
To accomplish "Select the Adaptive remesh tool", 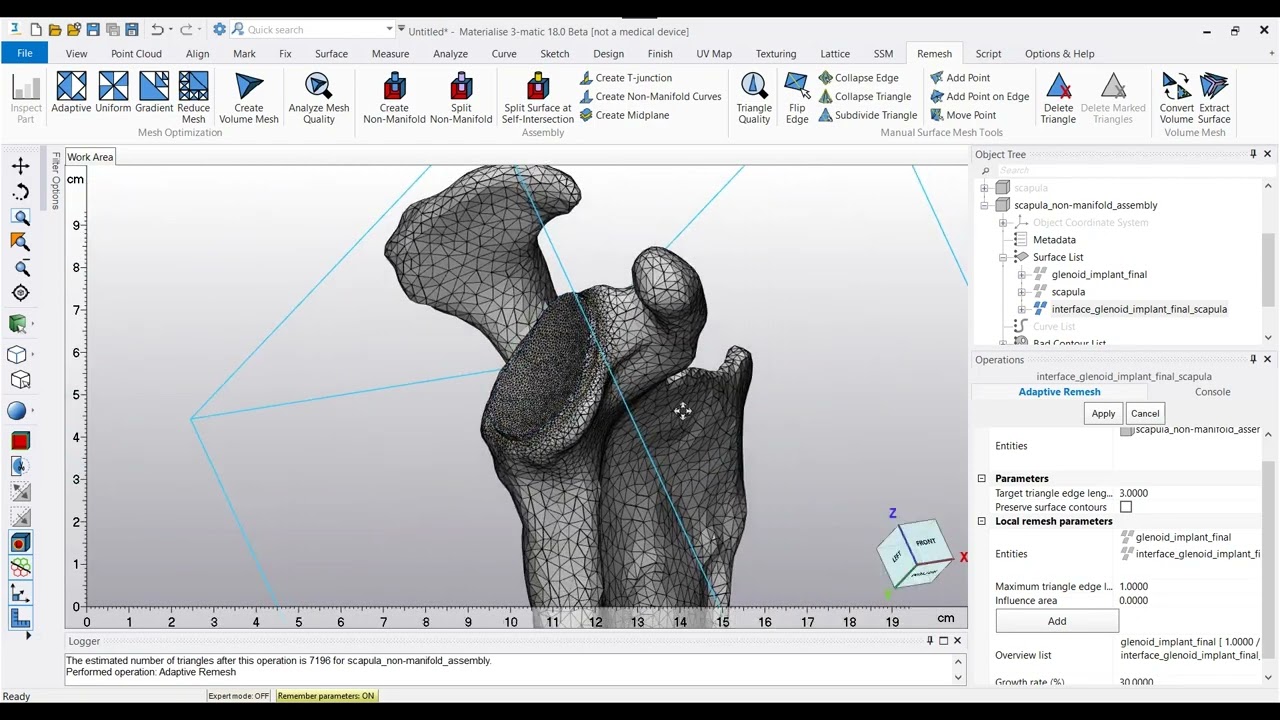I will click(x=71, y=93).
